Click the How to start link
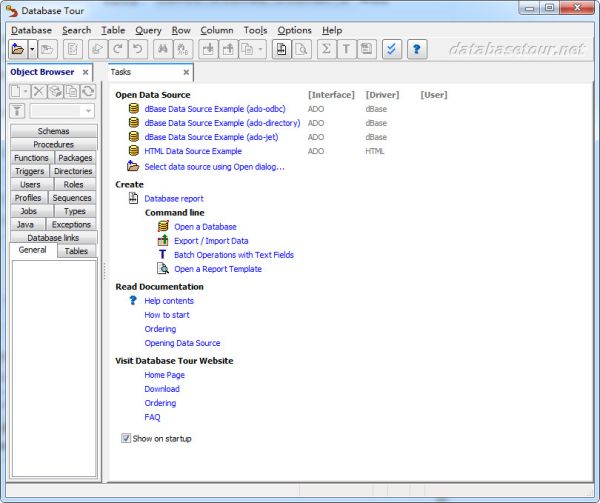Screen dimensions: 600x503 pyautogui.click(x=167, y=315)
